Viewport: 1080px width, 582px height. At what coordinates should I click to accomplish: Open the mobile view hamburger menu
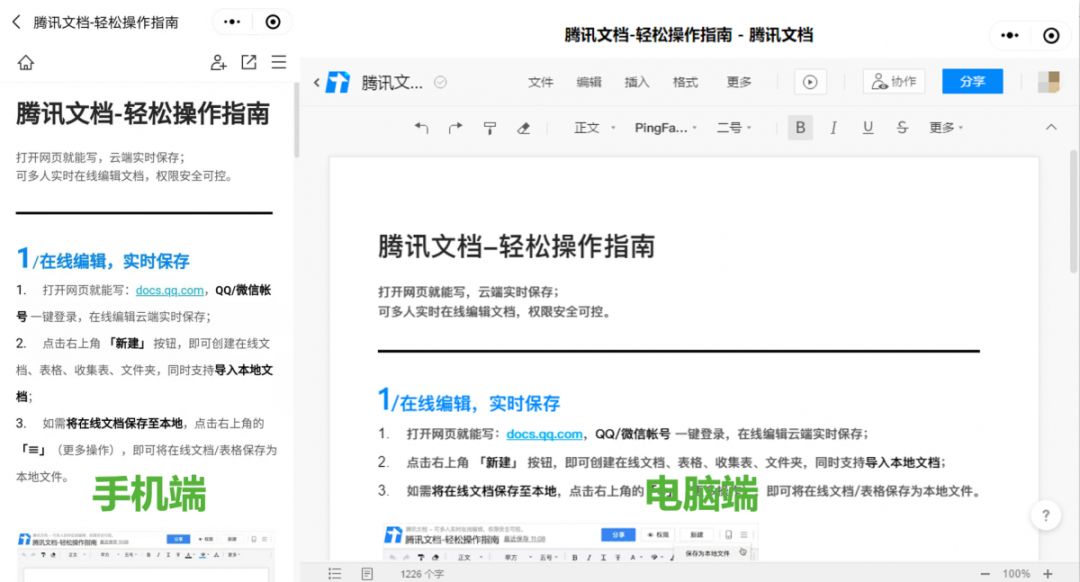(x=279, y=62)
